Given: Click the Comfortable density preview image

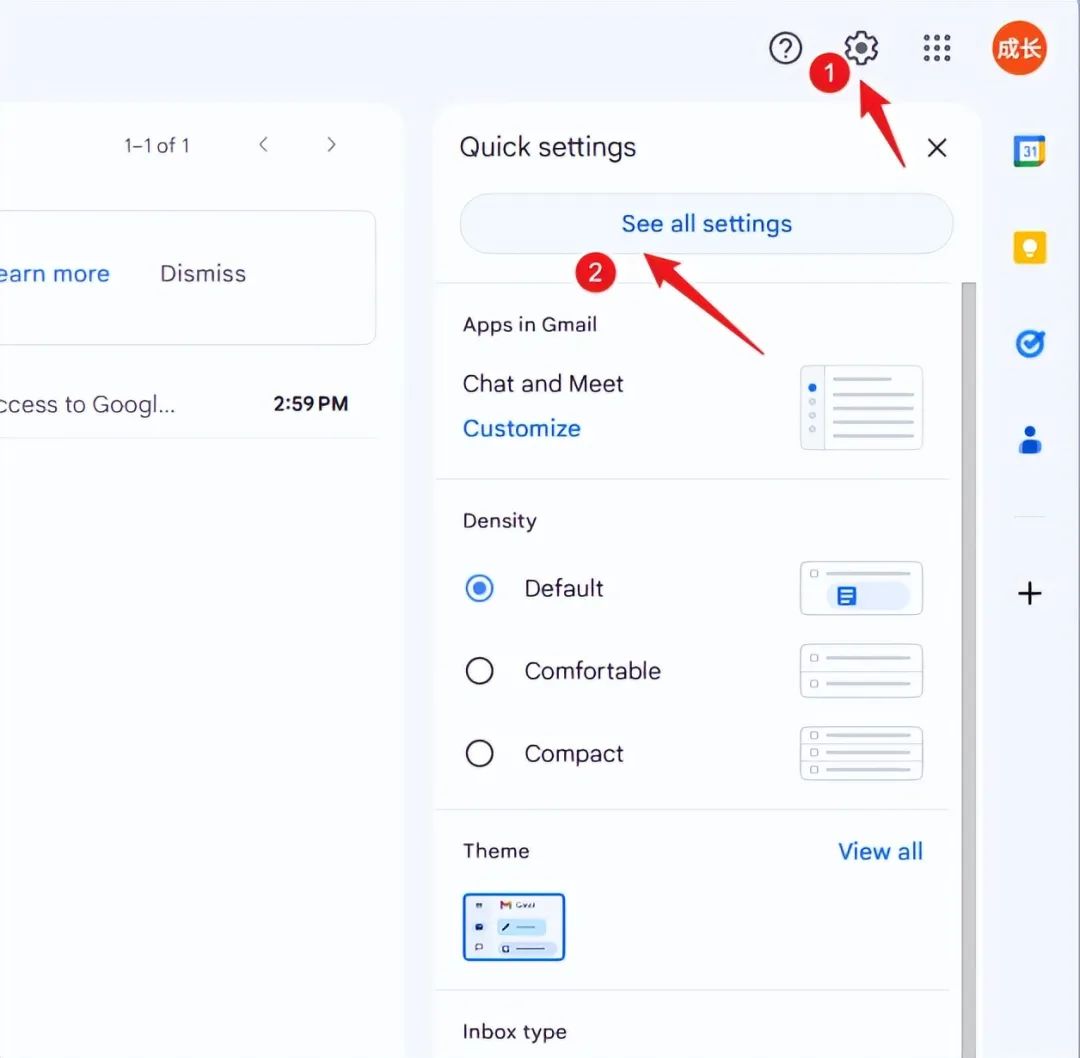Looking at the screenshot, I should [x=861, y=671].
